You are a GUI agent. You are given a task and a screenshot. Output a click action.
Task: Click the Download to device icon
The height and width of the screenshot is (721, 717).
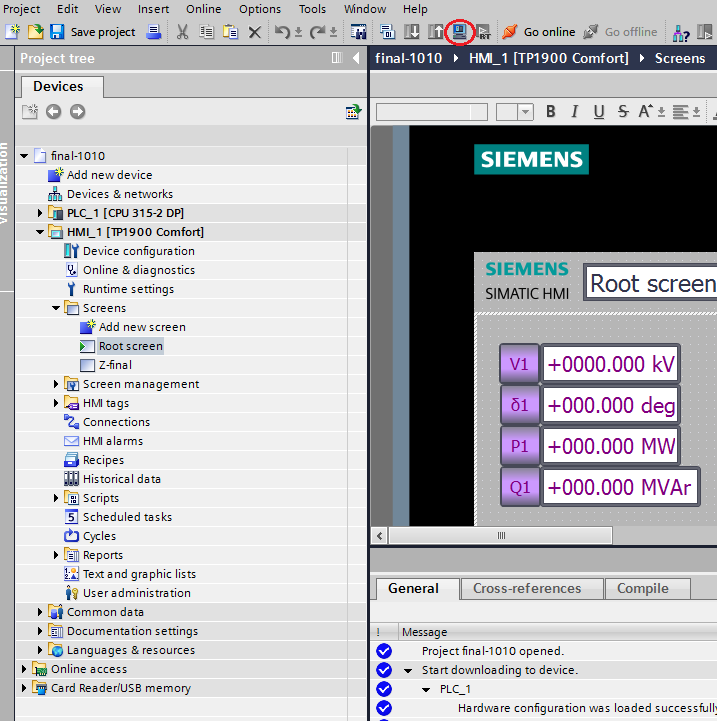412,32
